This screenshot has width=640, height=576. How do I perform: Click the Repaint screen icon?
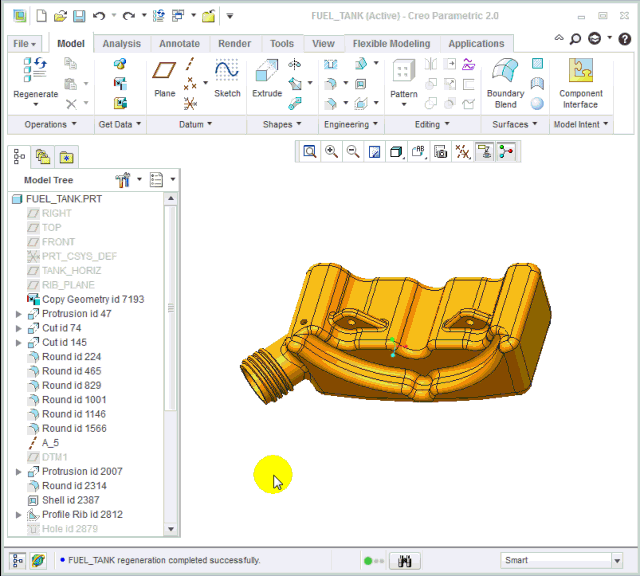coord(374,152)
